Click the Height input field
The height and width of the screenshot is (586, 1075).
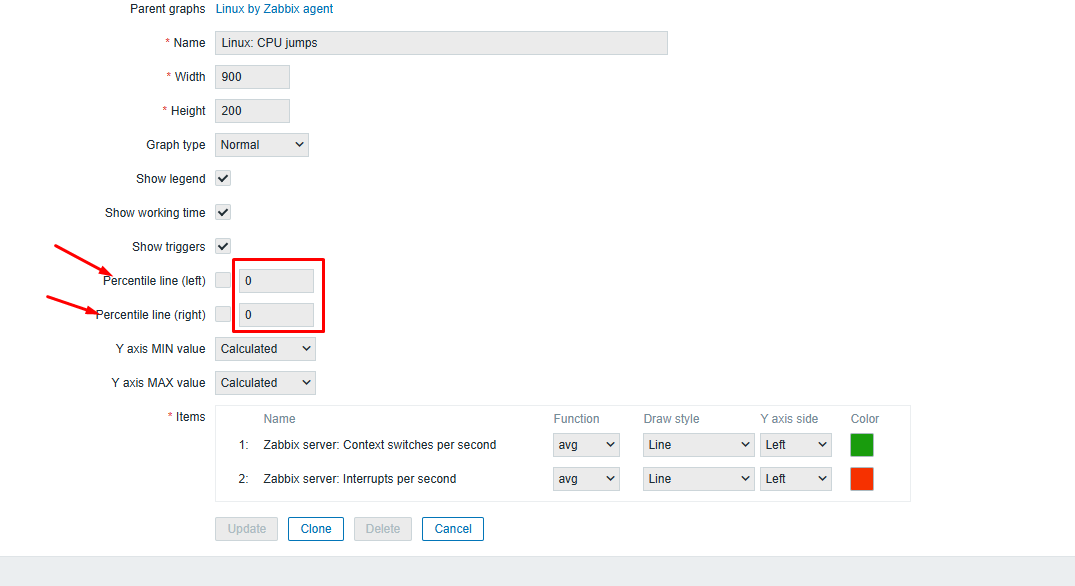[x=252, y=111]
